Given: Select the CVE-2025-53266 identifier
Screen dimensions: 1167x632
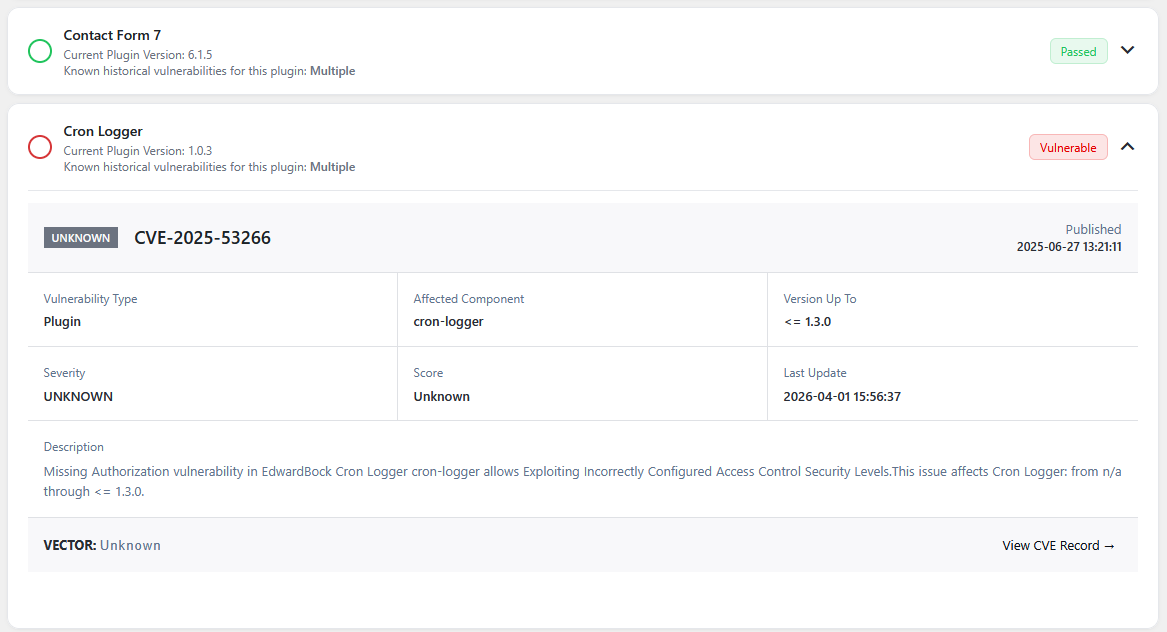Looking at the screenshot, I should pos(202,237).
